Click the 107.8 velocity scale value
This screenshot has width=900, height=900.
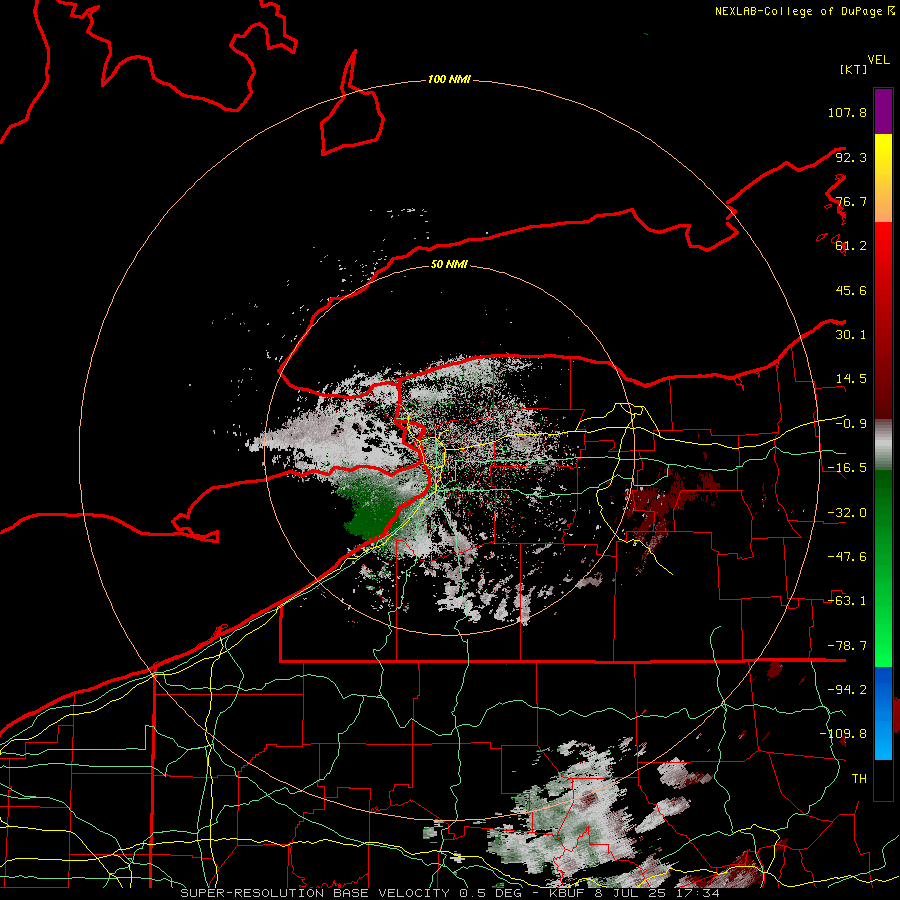847,112
